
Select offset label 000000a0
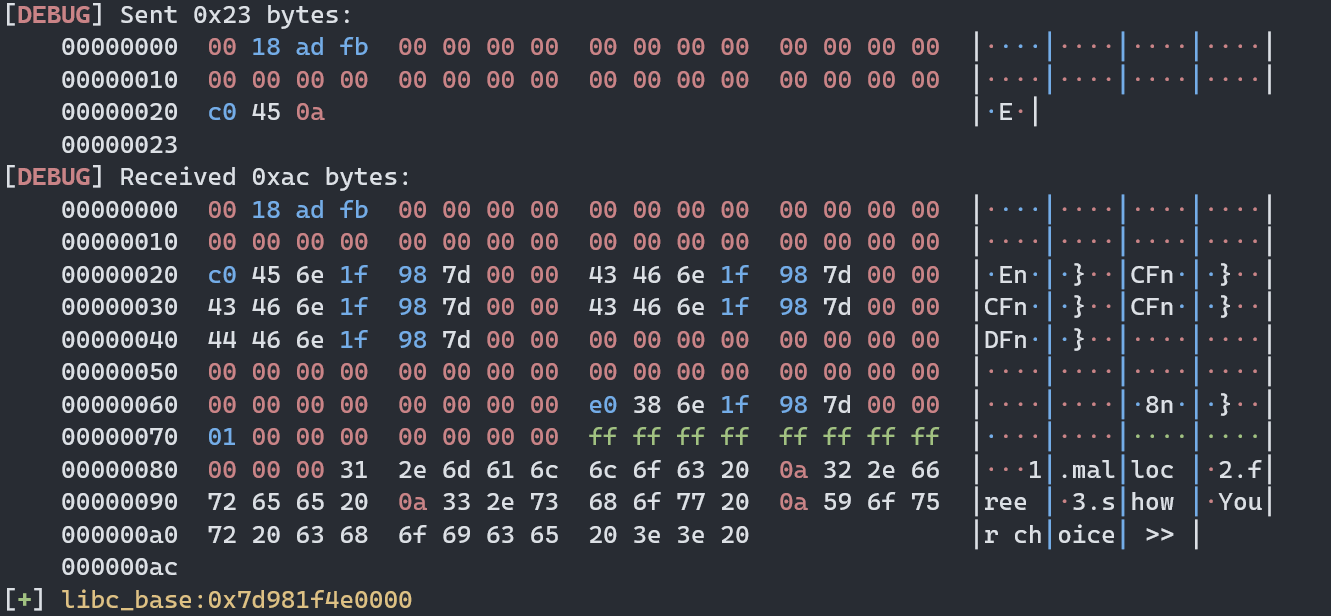(x=119, y=535)
